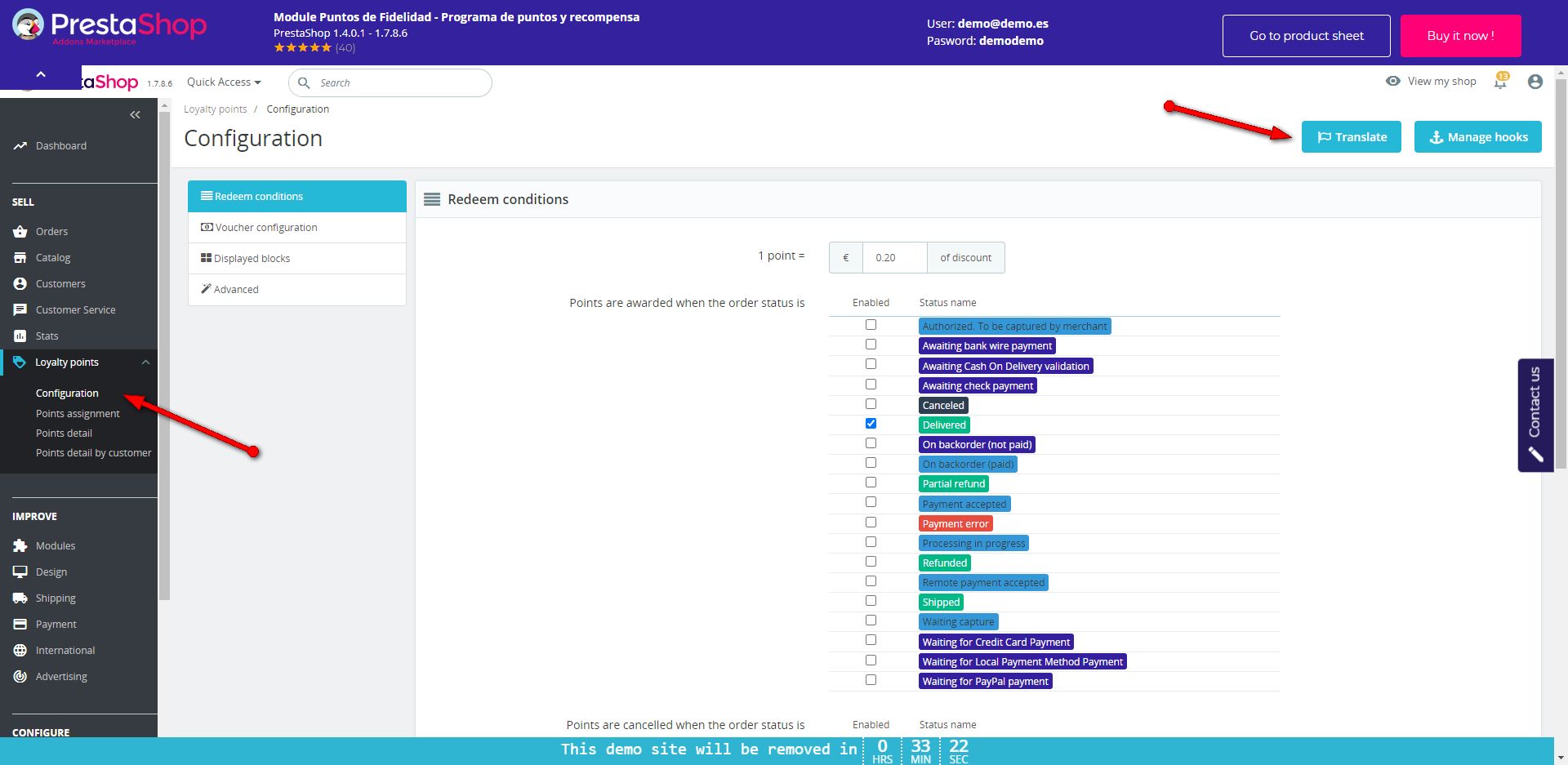1568x765 pixels.
Task: Click the Translate button
Action: click(x=1351, y=137)
